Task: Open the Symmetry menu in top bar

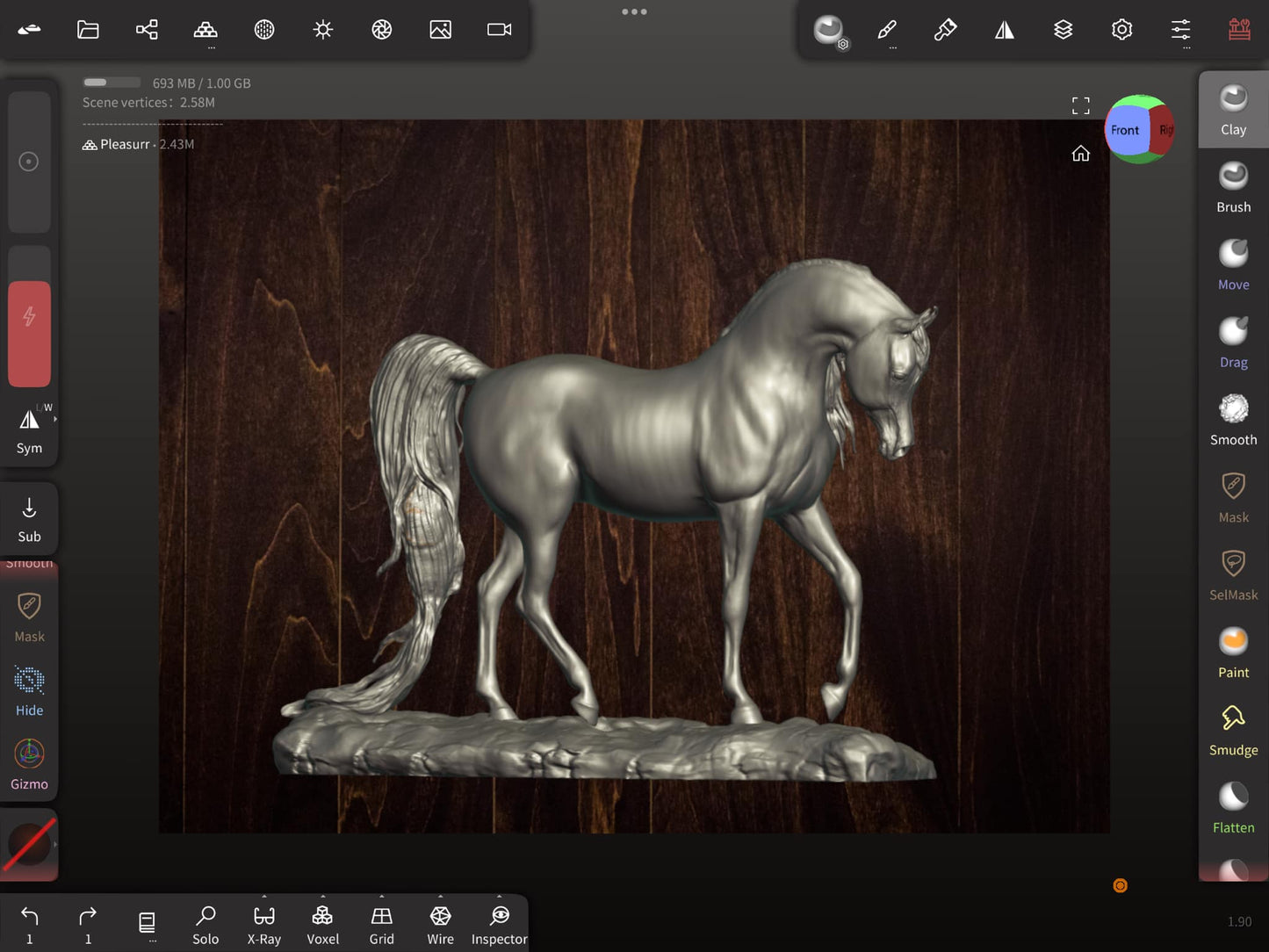Action: 1005,30
